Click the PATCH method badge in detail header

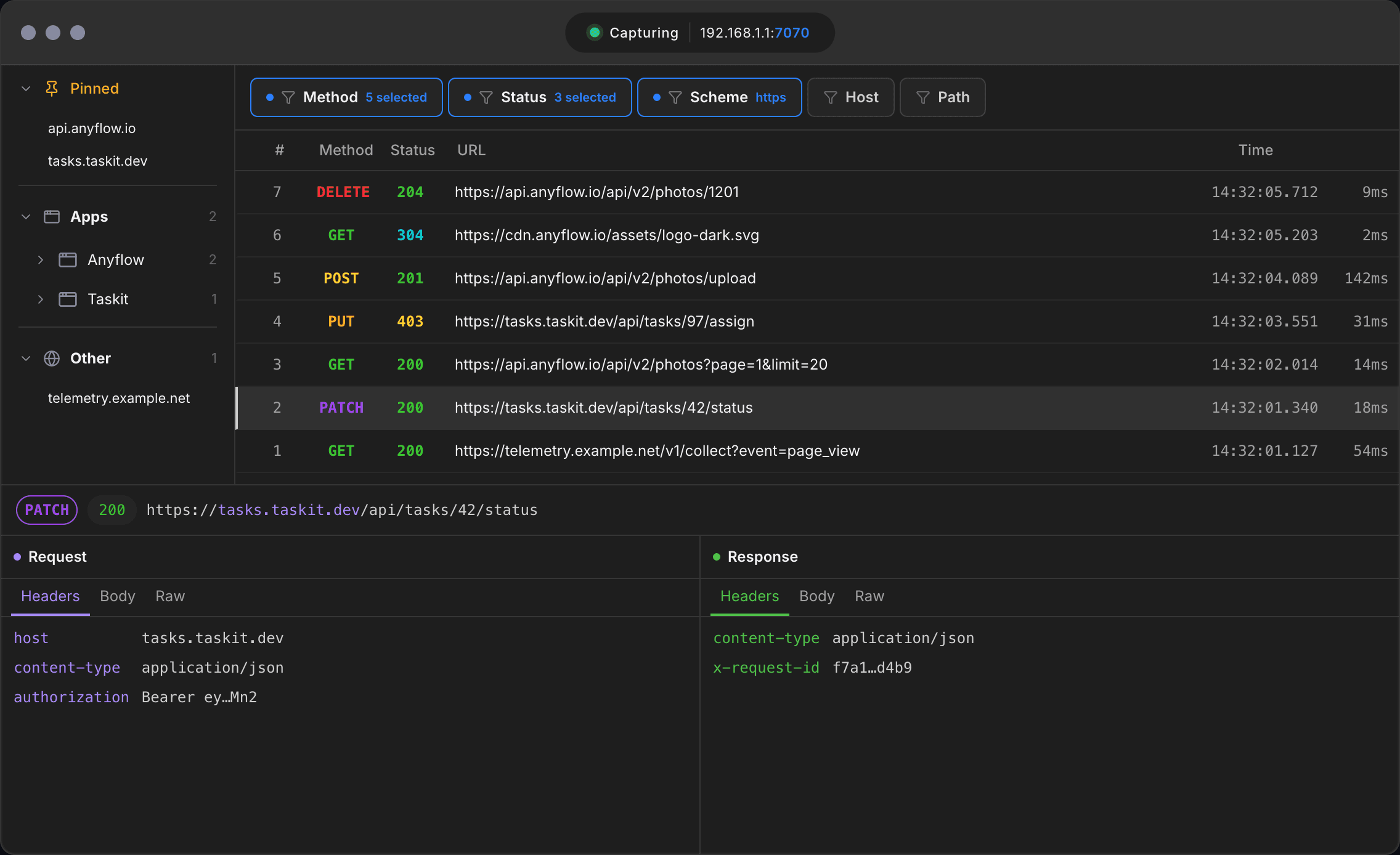47,510
